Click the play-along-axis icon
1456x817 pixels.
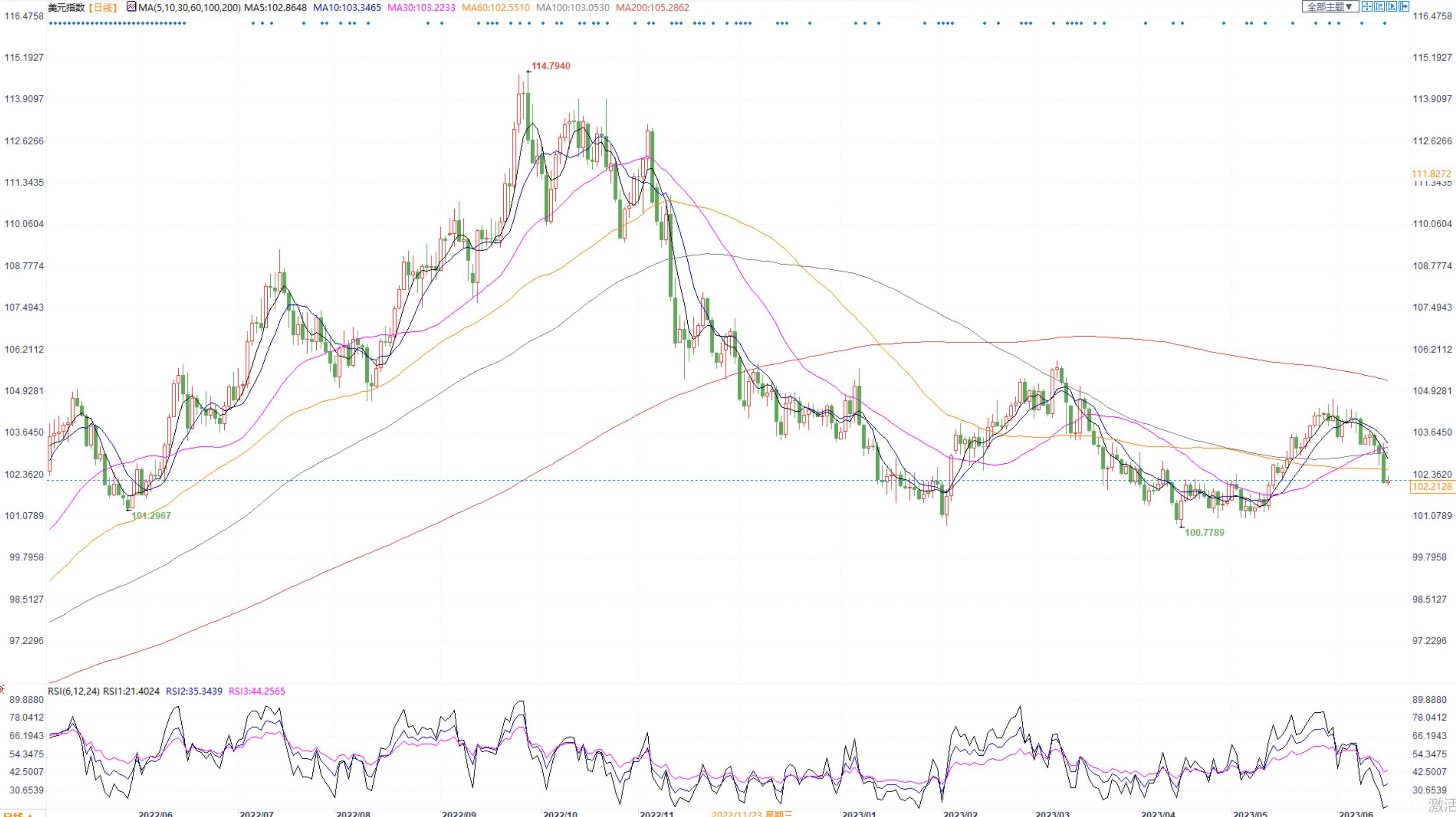[x=1391, y=7]
